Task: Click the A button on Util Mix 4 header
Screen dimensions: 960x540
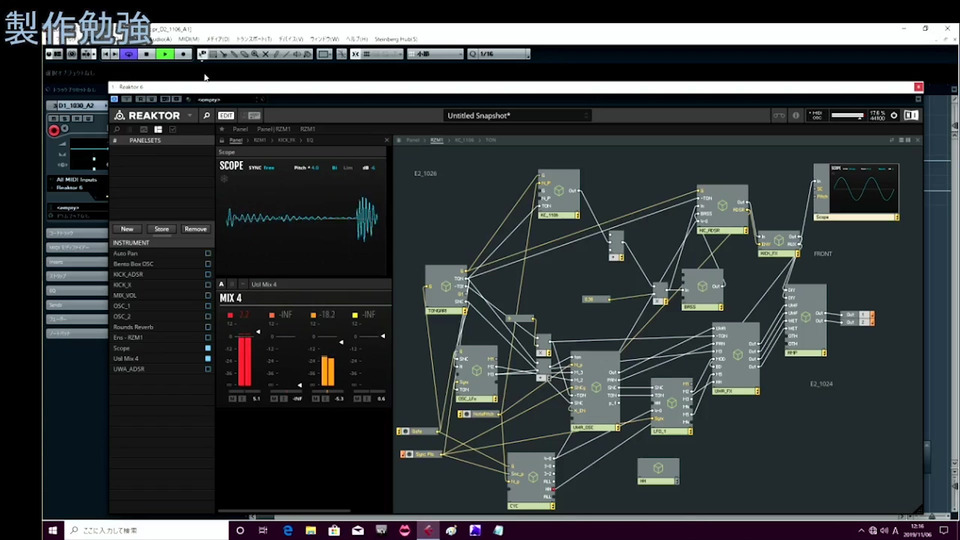Action: pyautogui.click(x=221, y=284)
